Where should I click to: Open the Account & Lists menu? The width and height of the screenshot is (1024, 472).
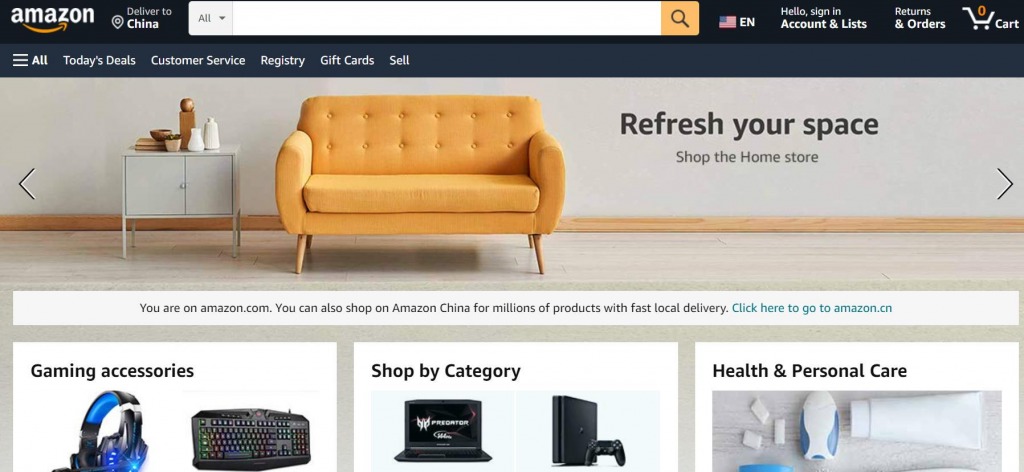[x=824, y=18]
